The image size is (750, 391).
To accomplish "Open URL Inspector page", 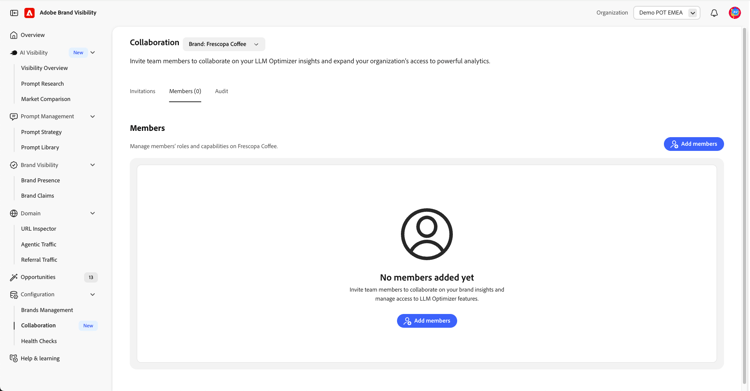I will [39, 229].
